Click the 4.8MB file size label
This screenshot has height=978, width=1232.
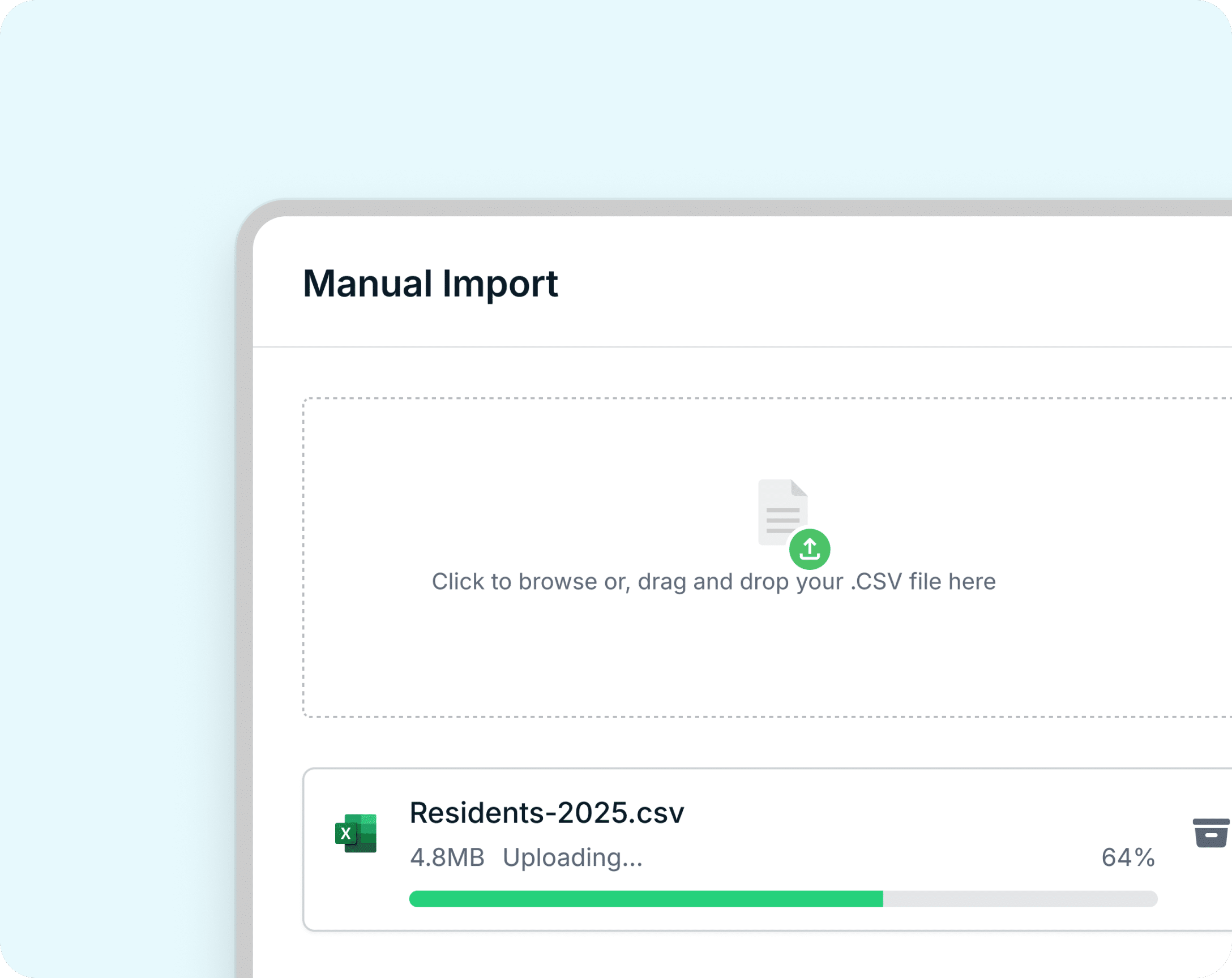click(x=447, y=857)
